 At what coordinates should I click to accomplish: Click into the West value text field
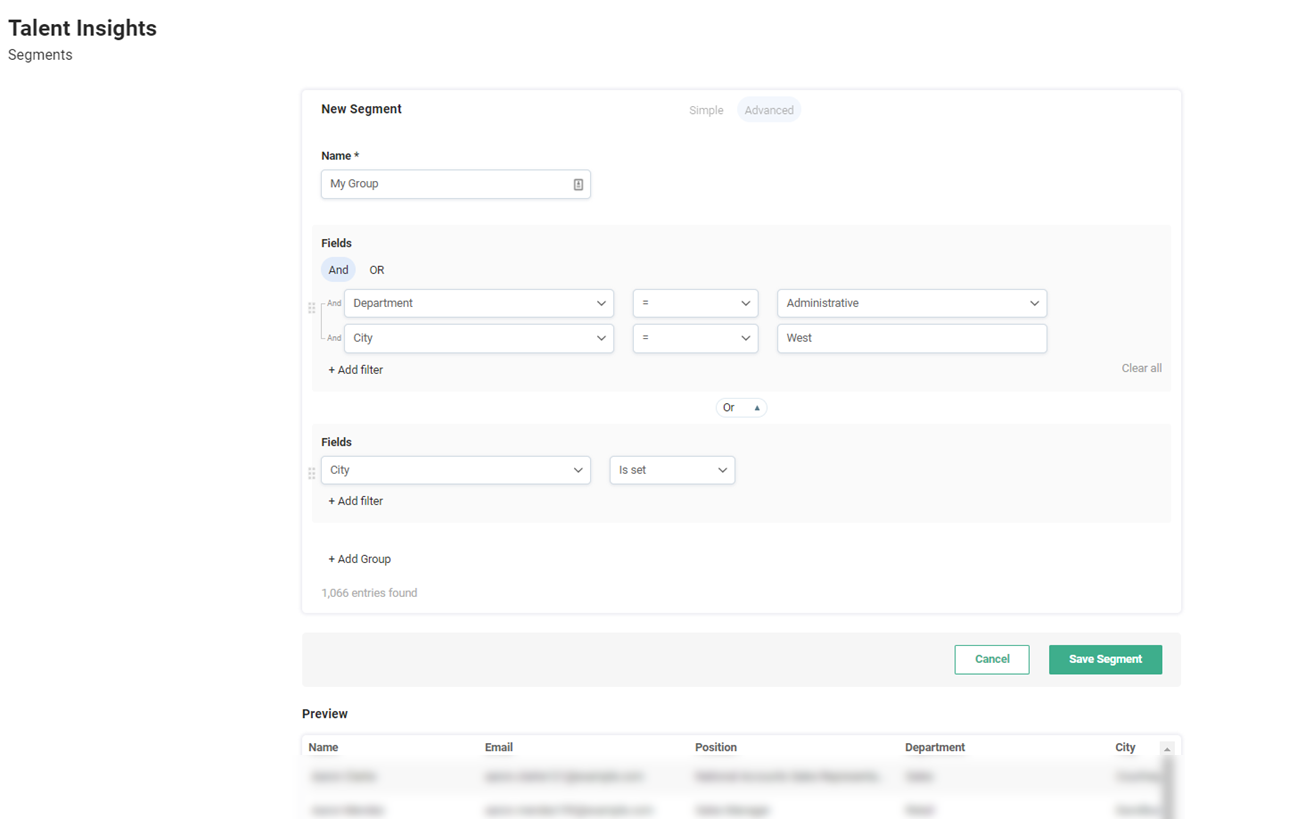(911, 338)
